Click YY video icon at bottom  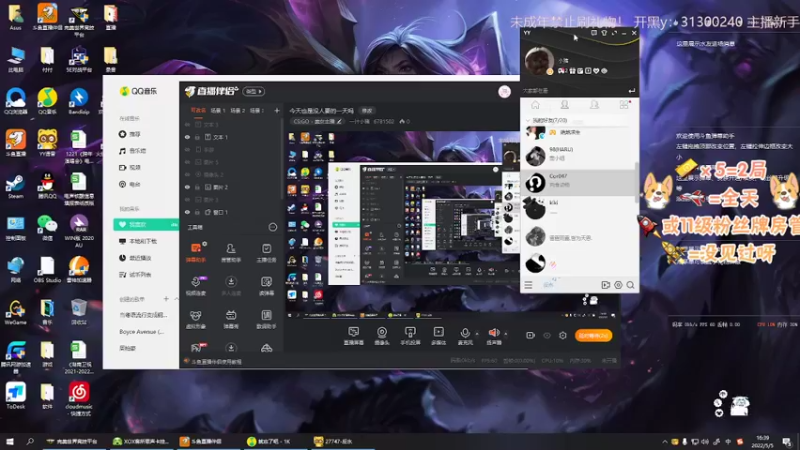tap(605, 285)
